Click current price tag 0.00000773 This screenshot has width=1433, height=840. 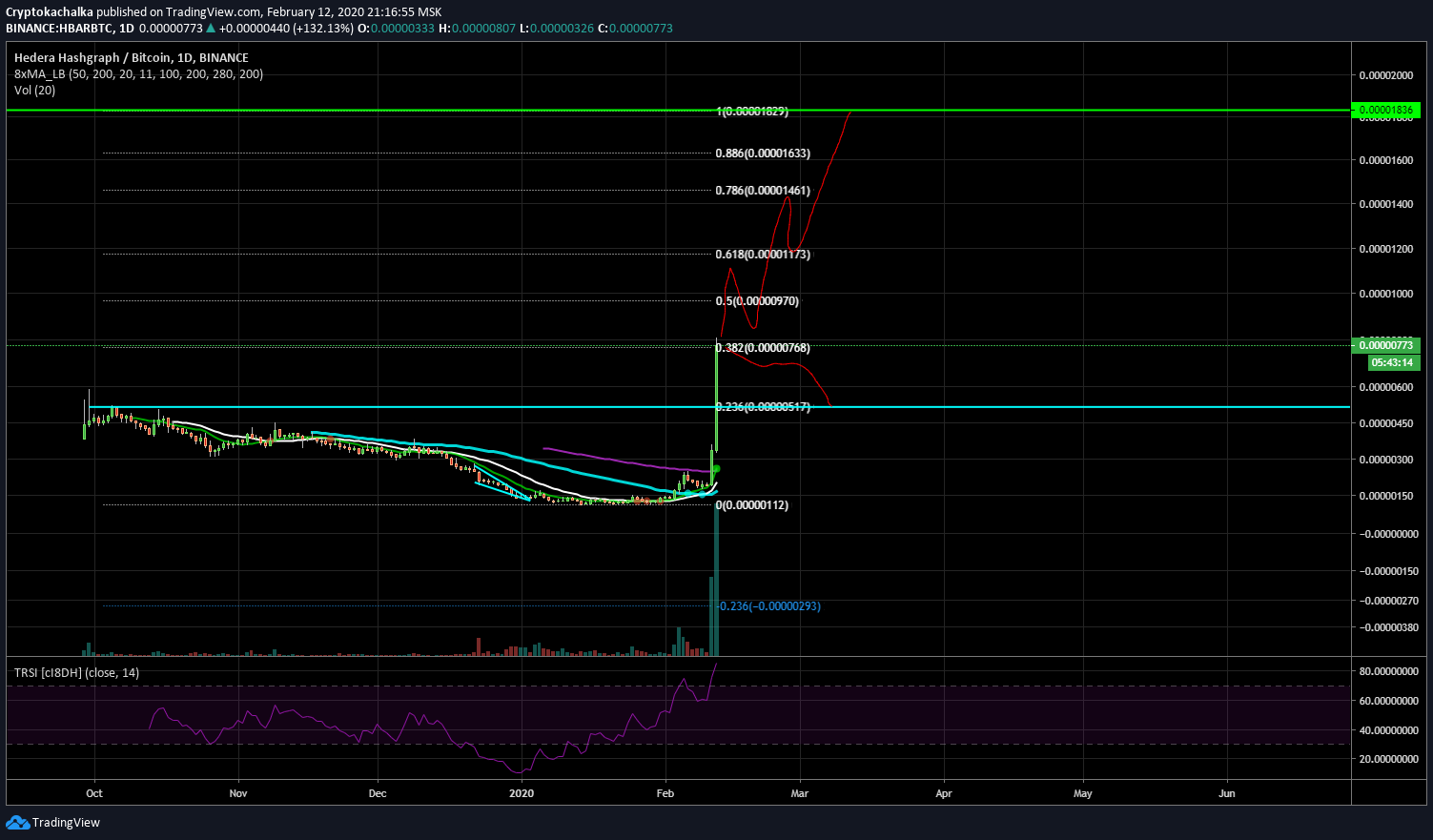(x=1385, y=345)
